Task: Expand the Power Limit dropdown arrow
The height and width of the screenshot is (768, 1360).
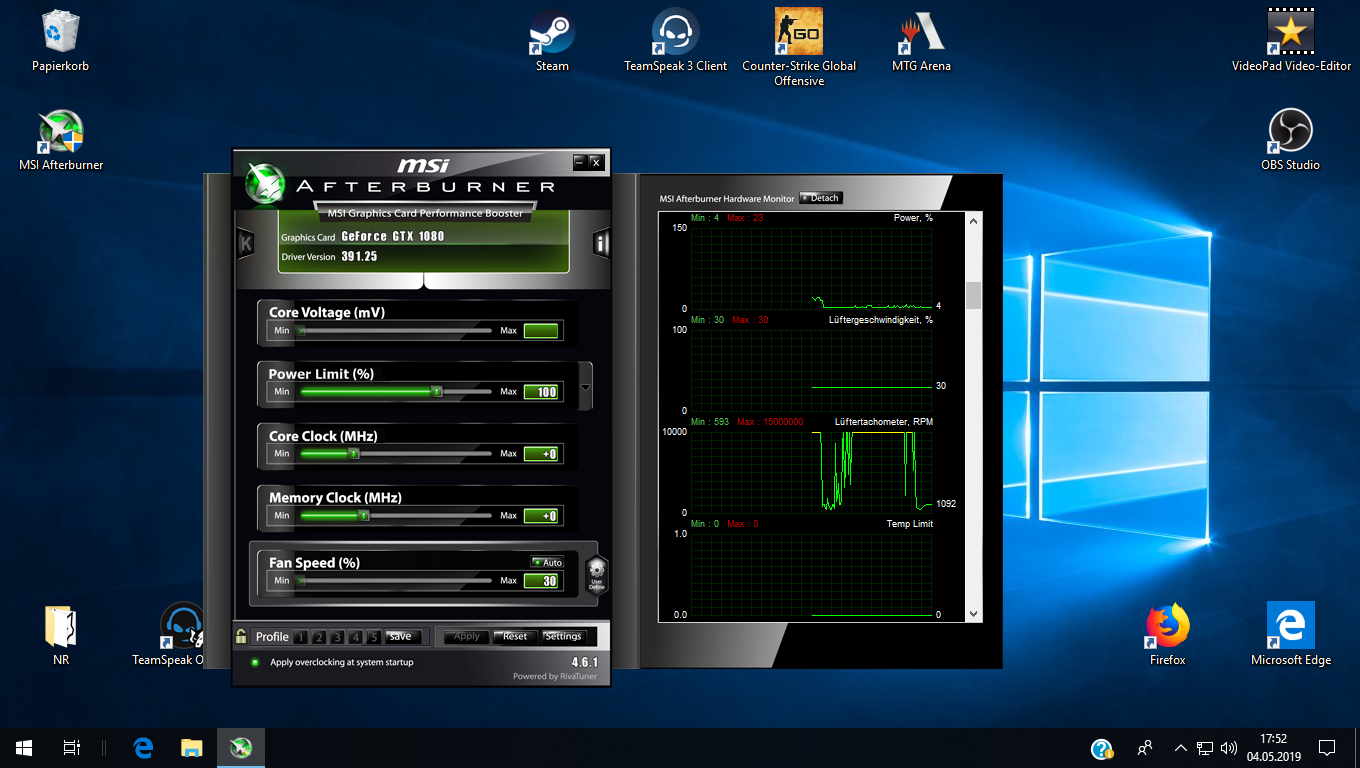Action: pyautogui.click(x=586, y=387)
